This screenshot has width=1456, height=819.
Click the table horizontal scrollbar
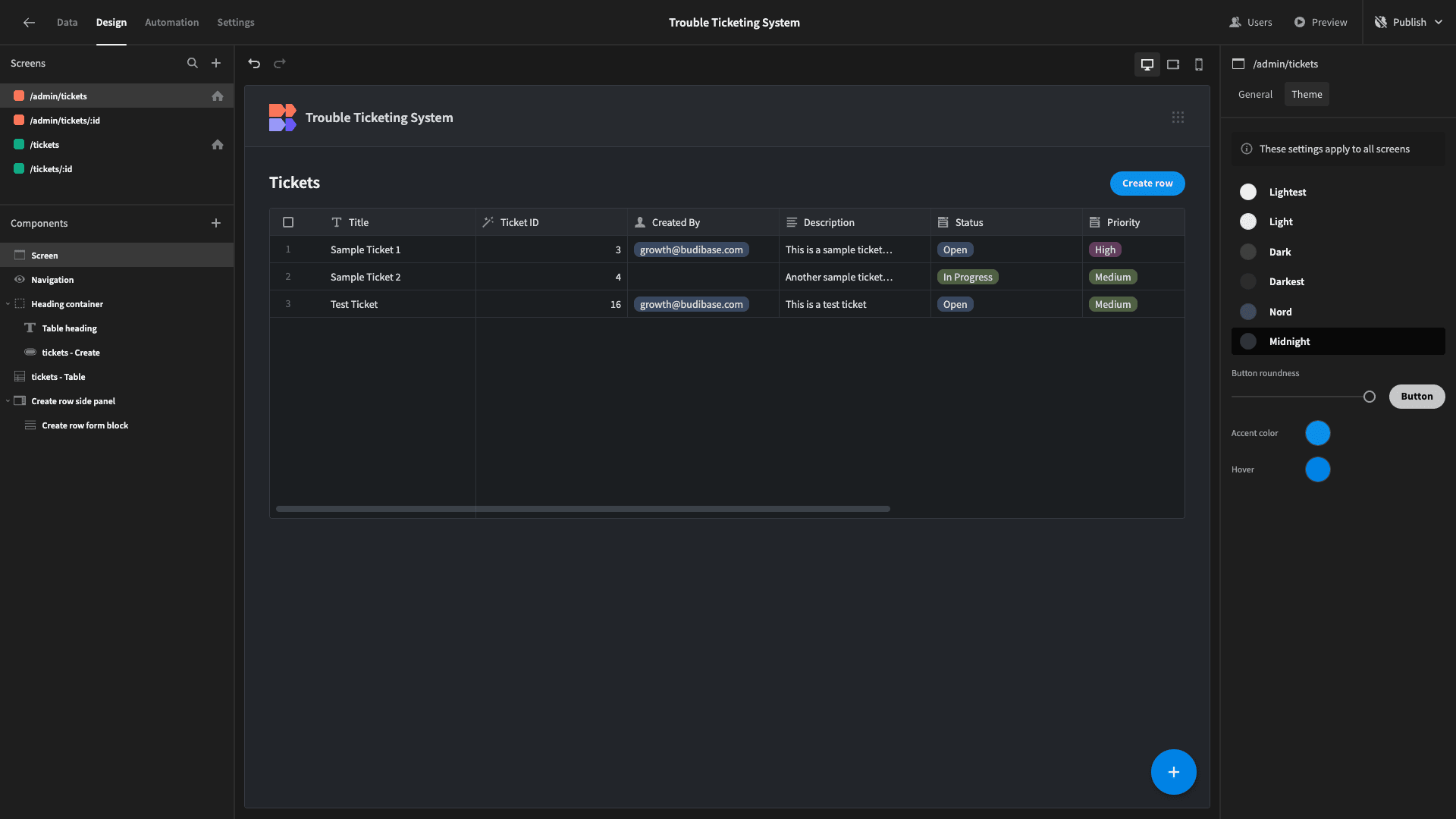pos(583,509)
